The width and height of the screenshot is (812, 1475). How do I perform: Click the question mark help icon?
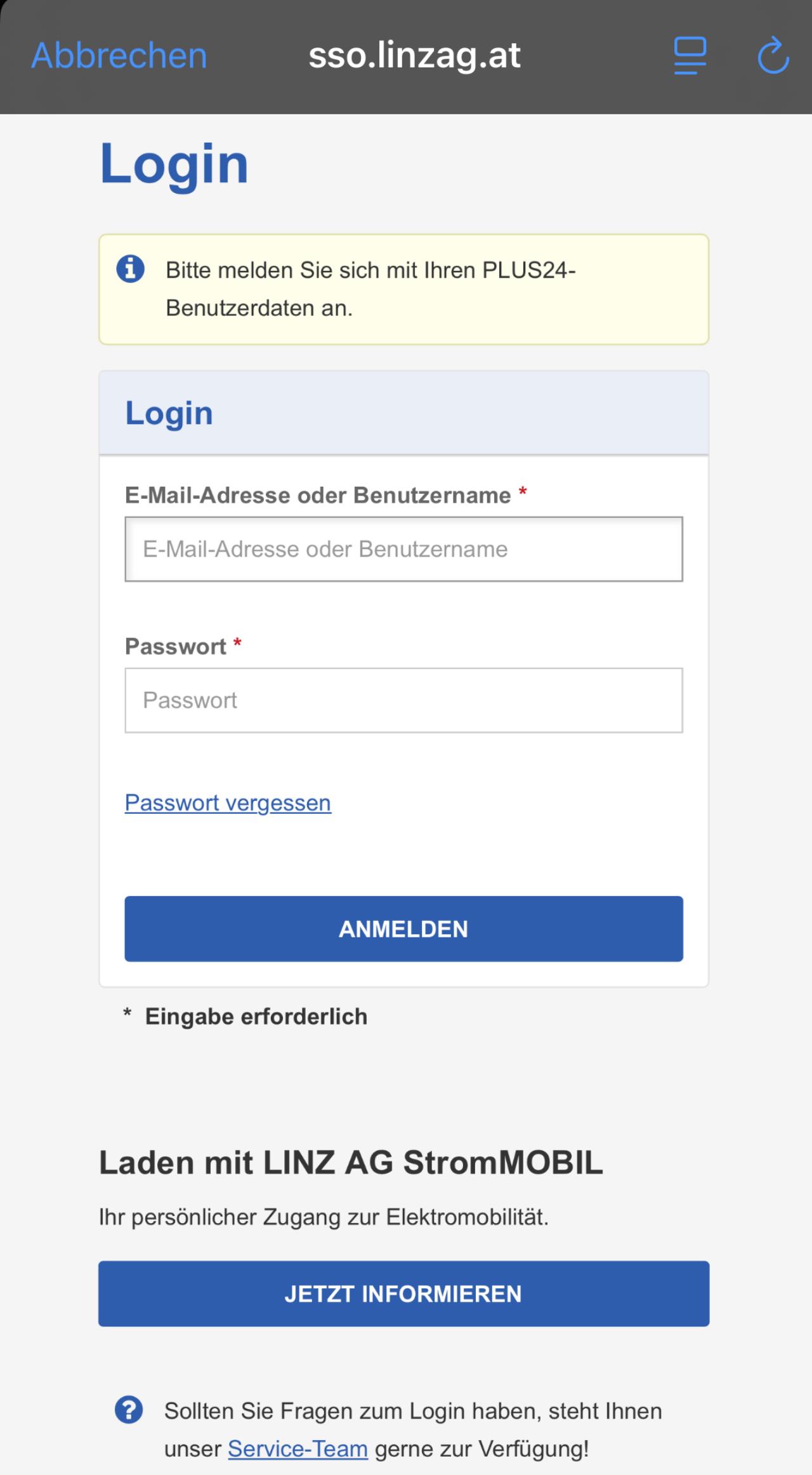pos(129,1410)
